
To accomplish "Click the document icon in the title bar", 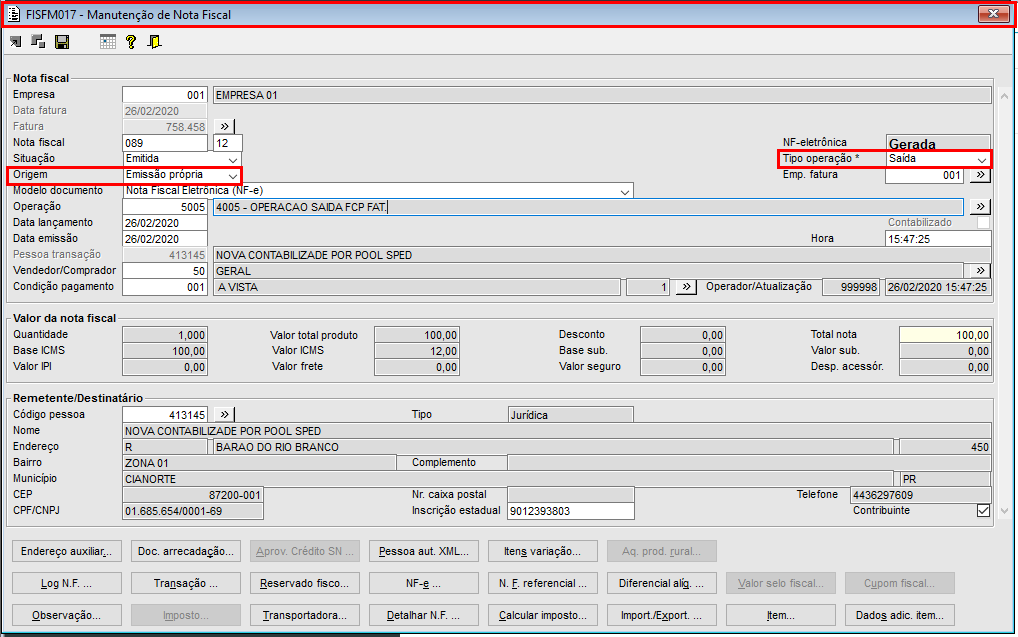I will tap(14, 14).
